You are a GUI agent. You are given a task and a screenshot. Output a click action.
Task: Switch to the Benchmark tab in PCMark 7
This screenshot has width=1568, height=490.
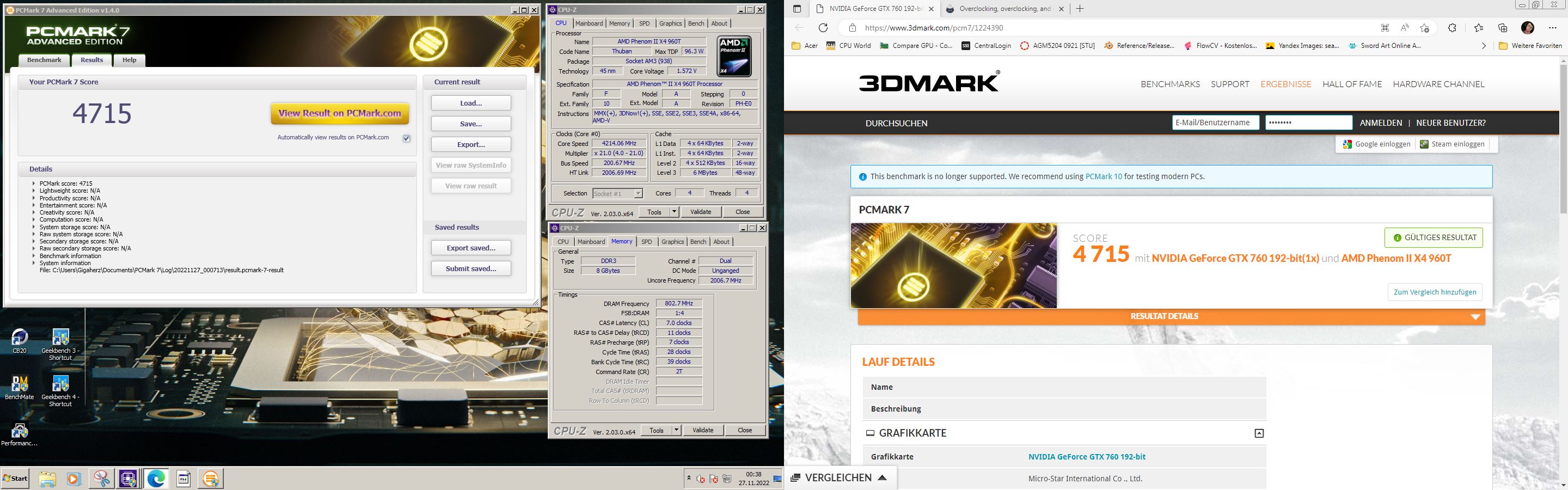point(45,60)
